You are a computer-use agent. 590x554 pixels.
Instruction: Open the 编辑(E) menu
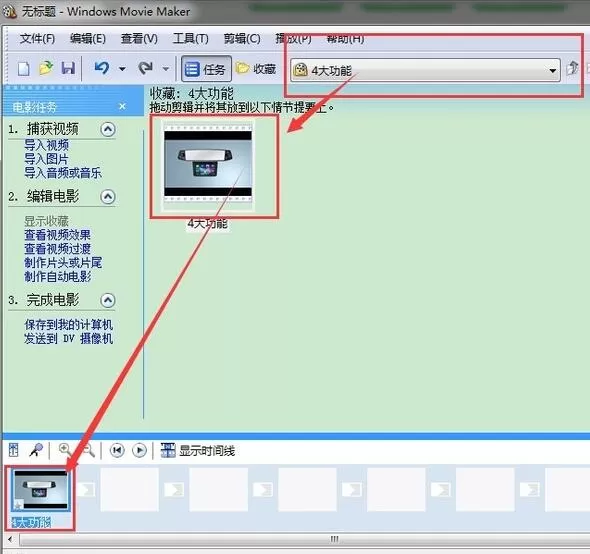tap(88, 38)
